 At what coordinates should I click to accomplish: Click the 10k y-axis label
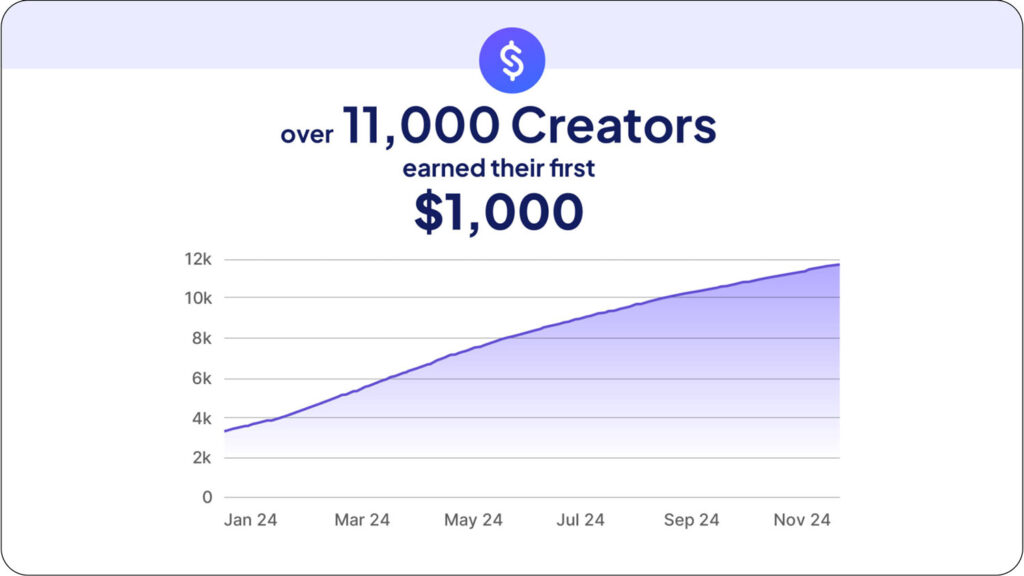click(199, 298)
